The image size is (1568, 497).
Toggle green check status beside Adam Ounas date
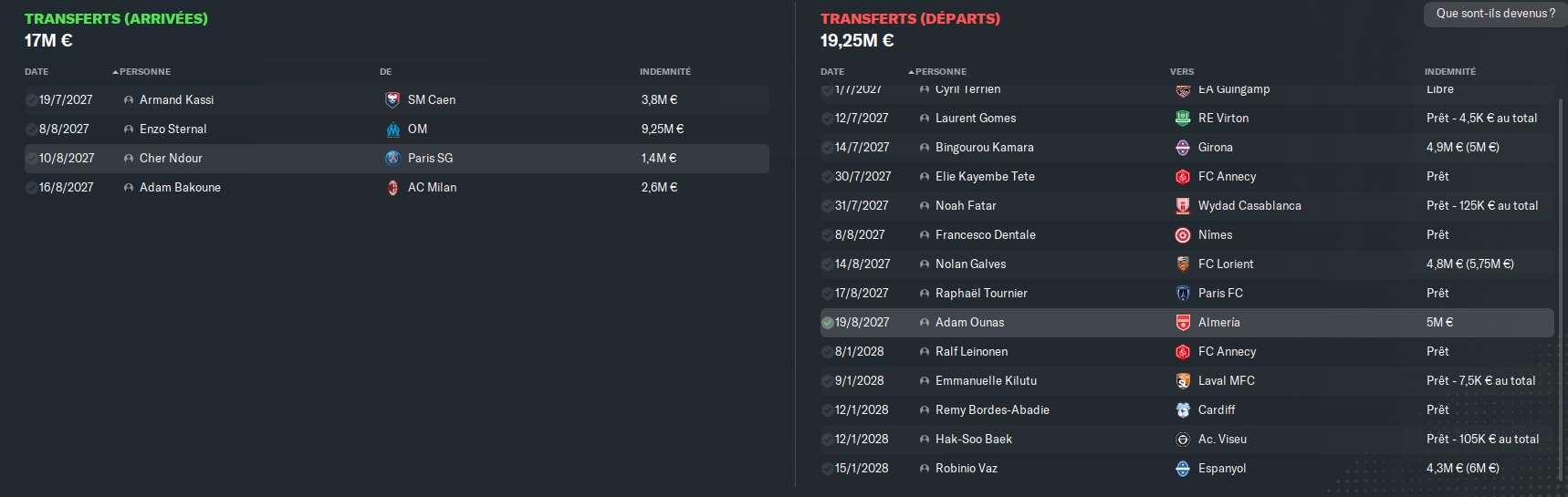click(827, 323)
